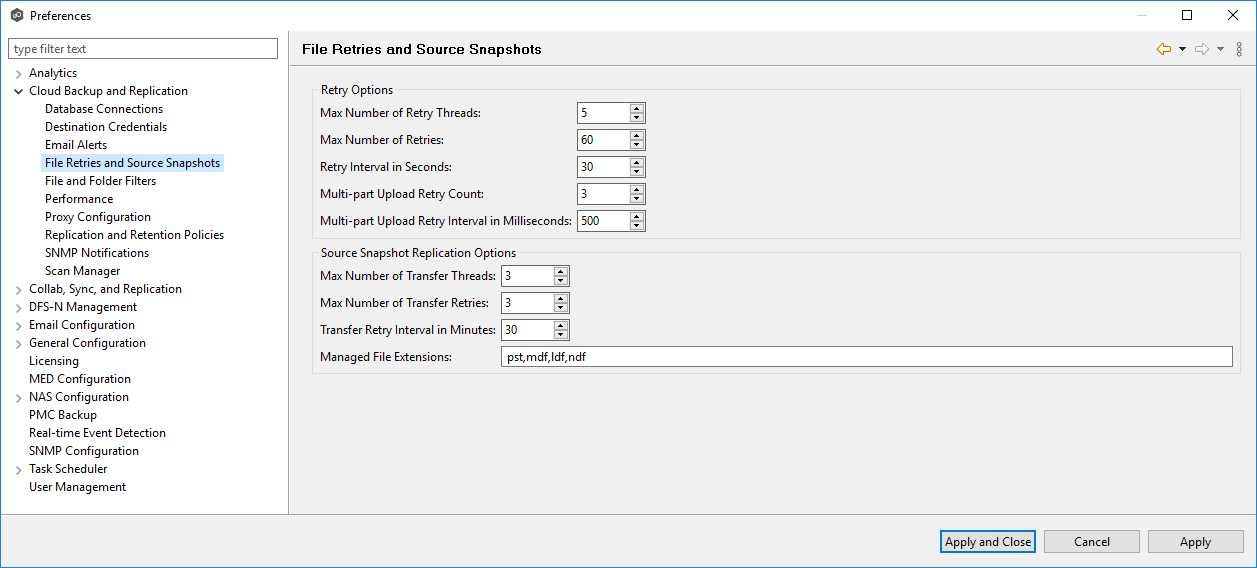Open the Email Alerts preferences page

(76, 145)
